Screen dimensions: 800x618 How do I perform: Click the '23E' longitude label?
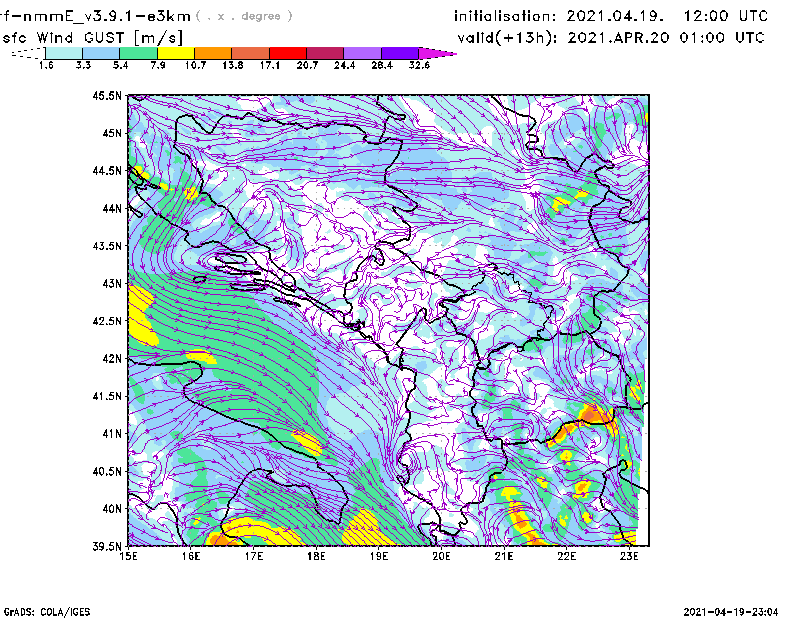pos(629,556)
